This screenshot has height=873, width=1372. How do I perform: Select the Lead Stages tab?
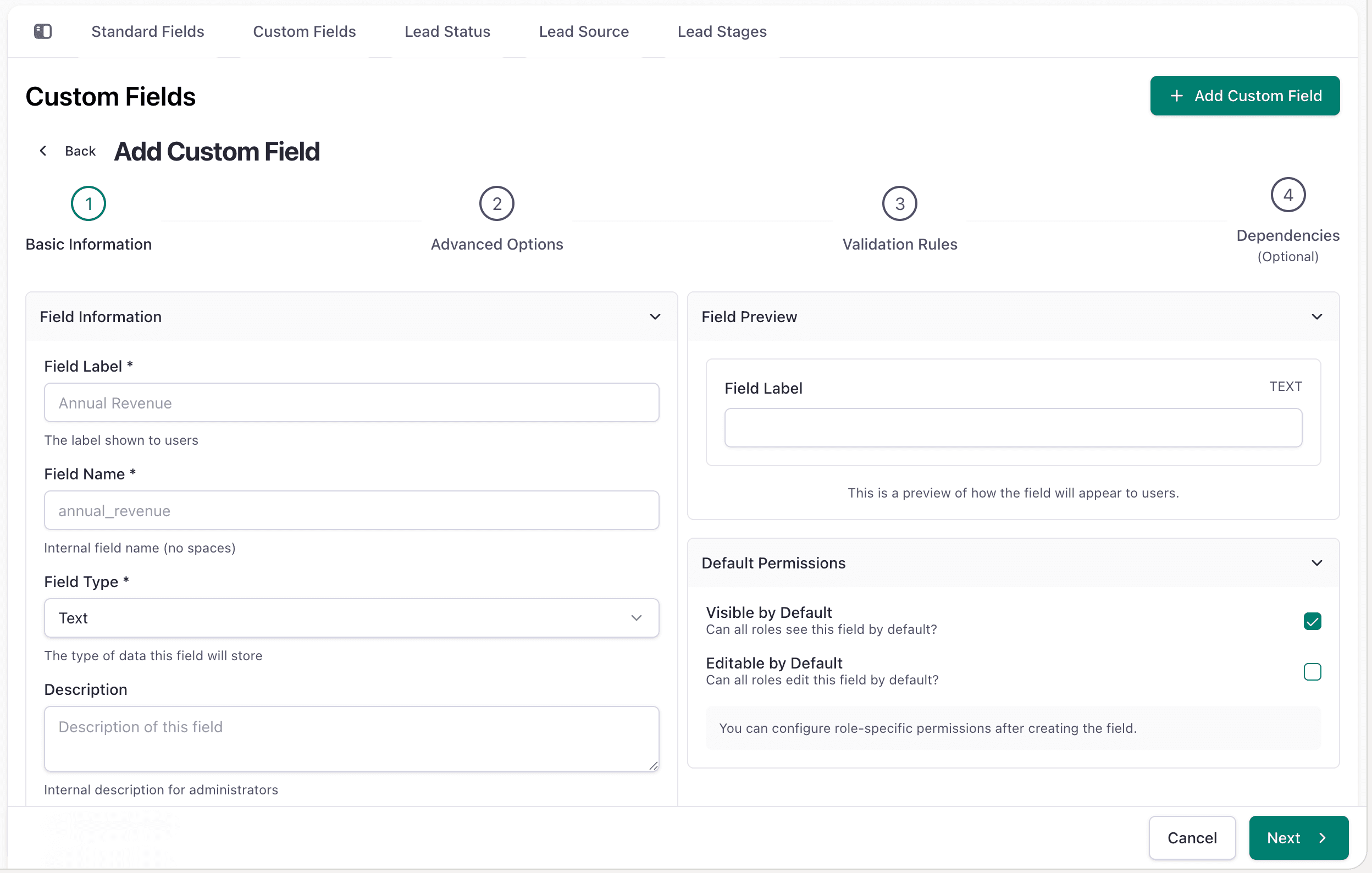point(722,31)
